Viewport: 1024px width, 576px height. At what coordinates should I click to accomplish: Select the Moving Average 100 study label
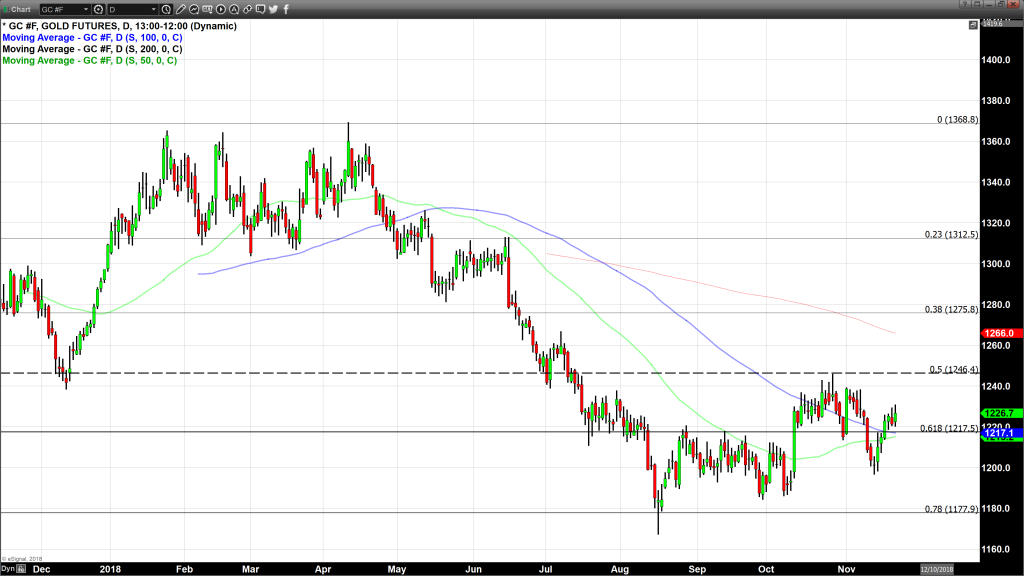click(x=92, y=37)
